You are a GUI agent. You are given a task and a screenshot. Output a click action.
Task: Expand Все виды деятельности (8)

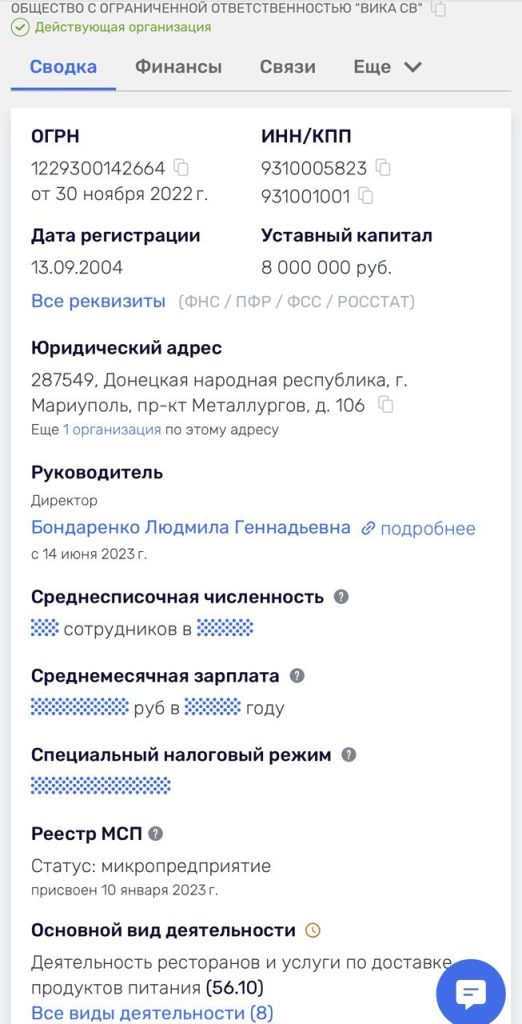[152, 1013]
